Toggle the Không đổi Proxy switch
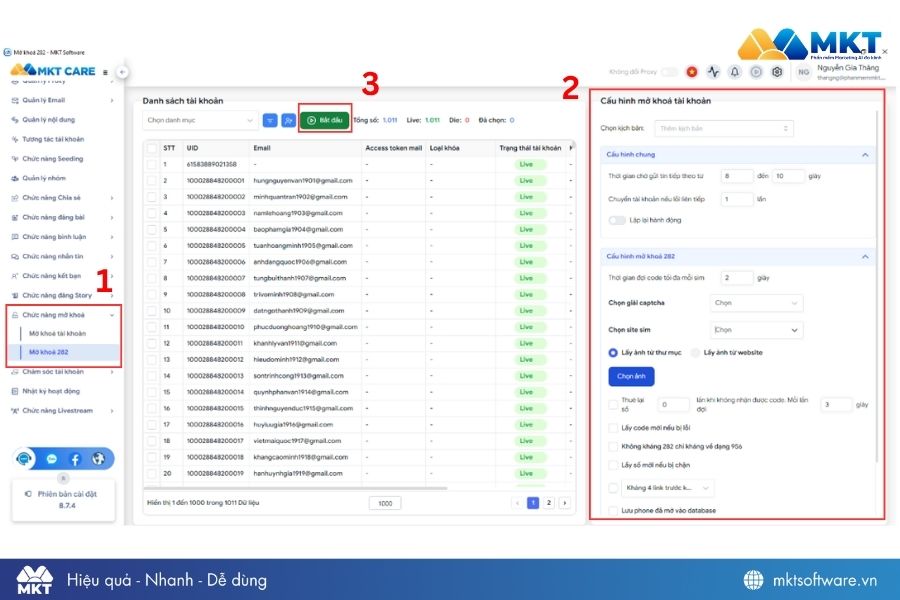Image resolution: width=900 pixels, height=600 pixels. pyautogui.click(x=669, y=72)
